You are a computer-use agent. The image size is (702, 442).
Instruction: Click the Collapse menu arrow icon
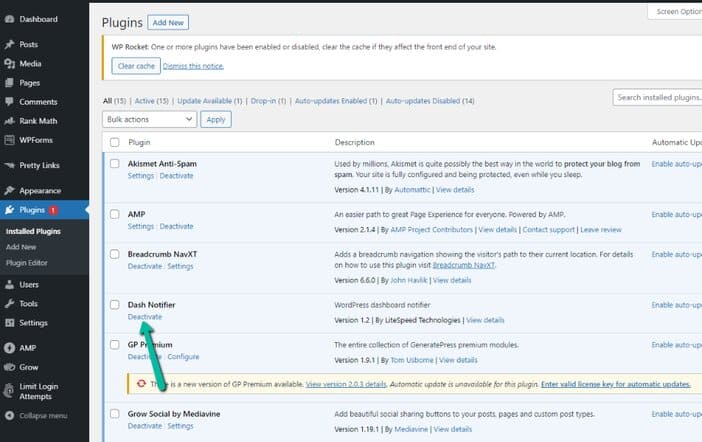[9, 416]
